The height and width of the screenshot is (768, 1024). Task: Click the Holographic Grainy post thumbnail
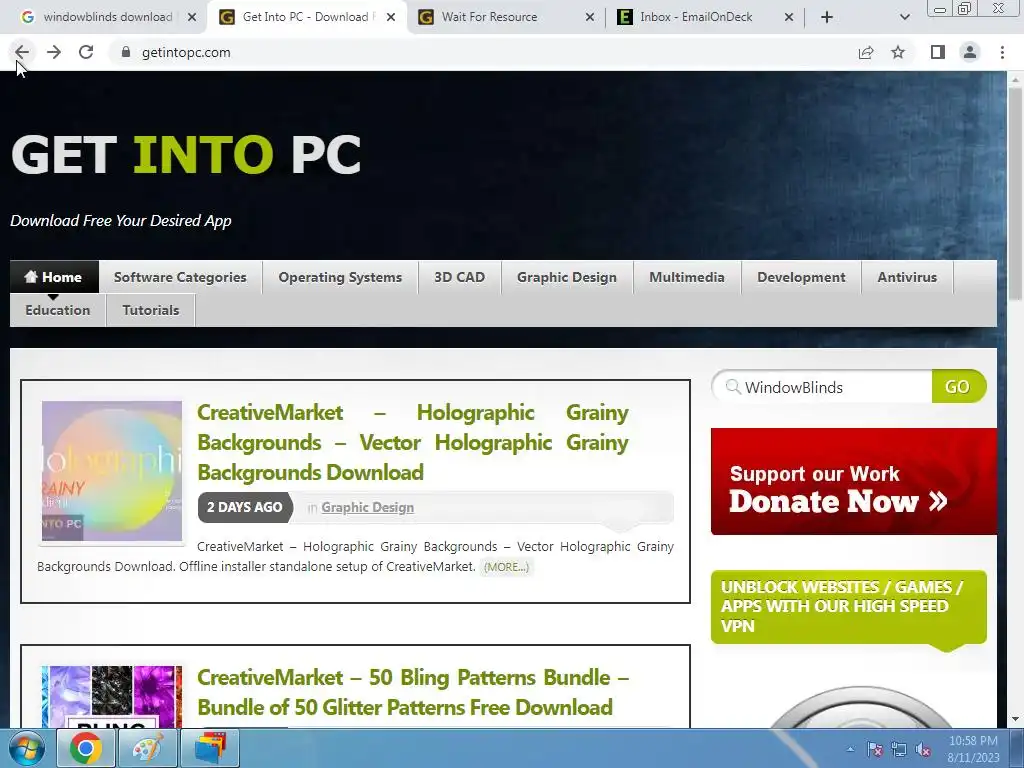point(112,471)
